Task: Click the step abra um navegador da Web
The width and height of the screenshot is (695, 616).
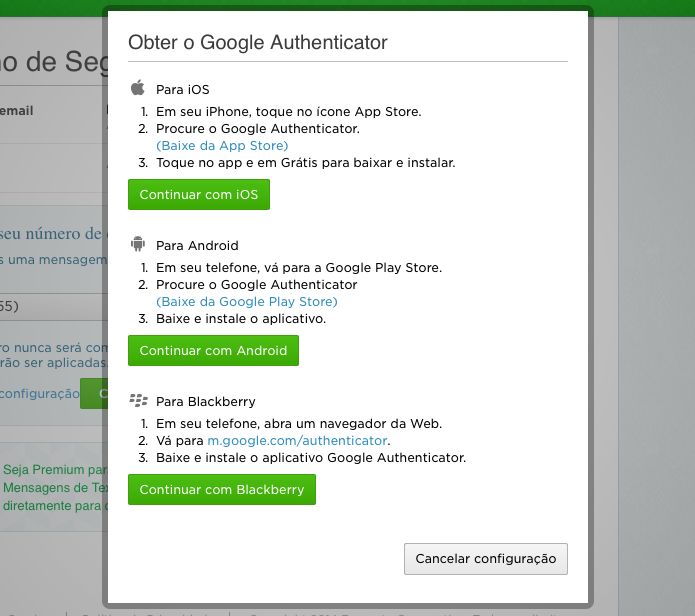Action: click(x=299, y=424)
